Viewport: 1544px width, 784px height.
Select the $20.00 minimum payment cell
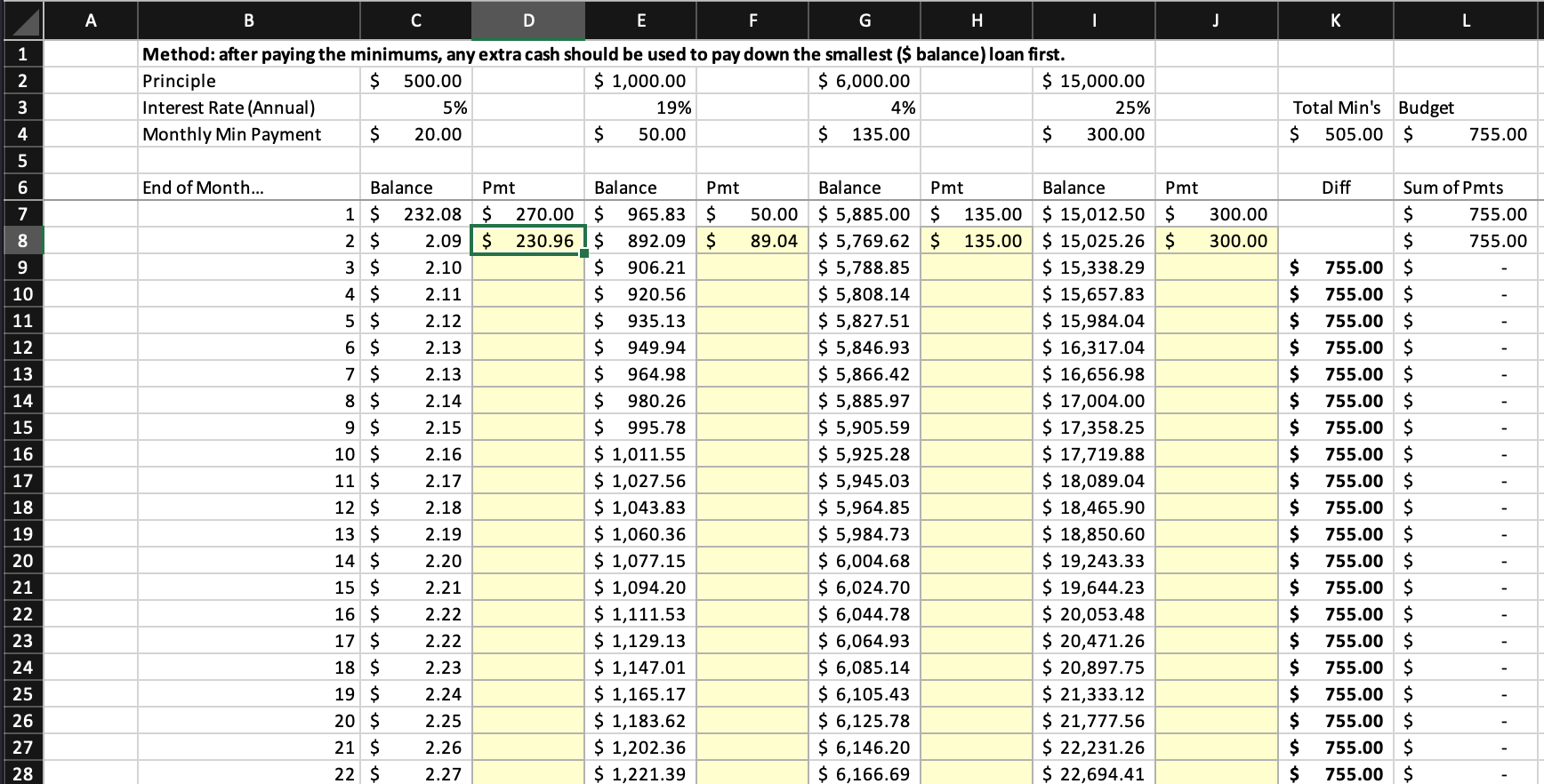click(416, 134)
